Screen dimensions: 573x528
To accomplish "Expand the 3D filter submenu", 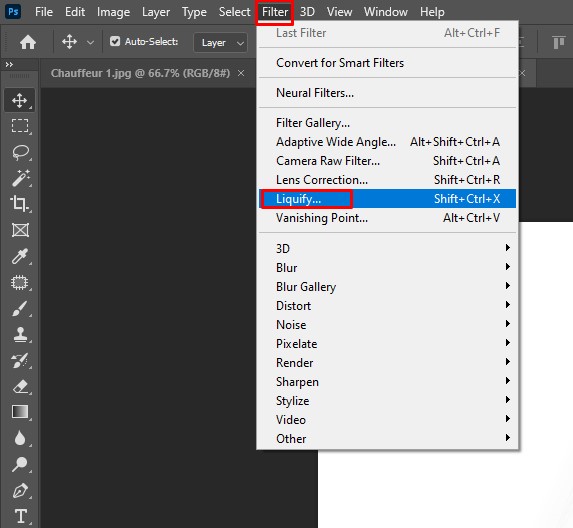I will click(387, 248).
